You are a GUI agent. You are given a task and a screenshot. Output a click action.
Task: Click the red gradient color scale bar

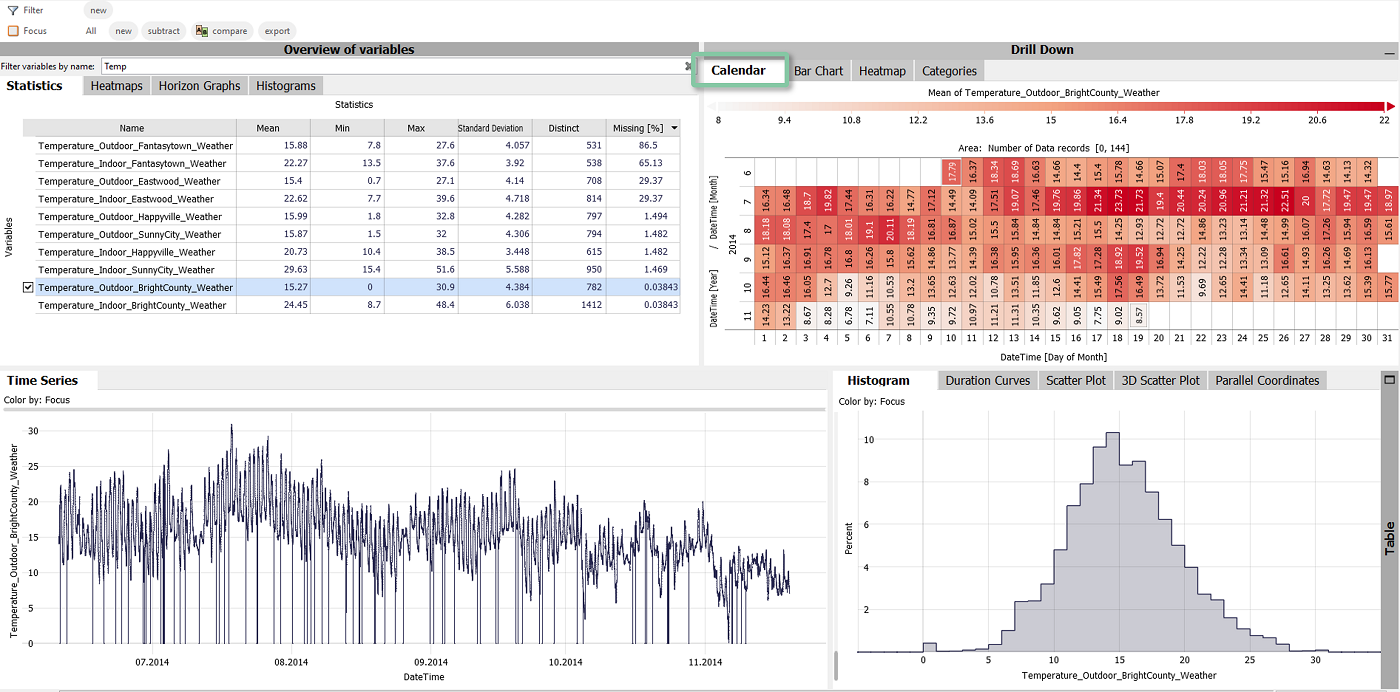1050,106
